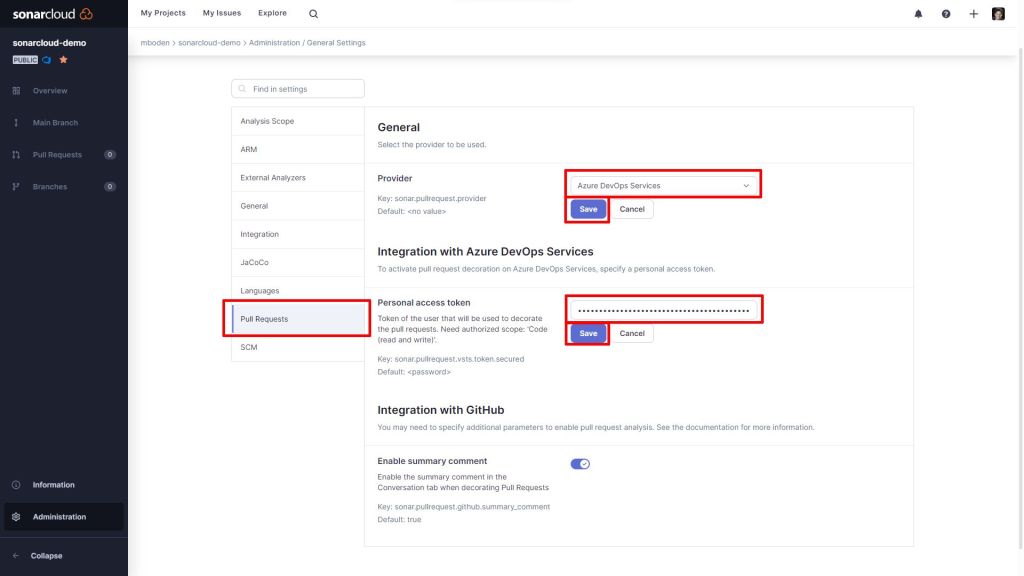This screenshot has height=576, width=1024.
Task: Toggle the Enable summary comment switch
Action: (x=580, y=463)
